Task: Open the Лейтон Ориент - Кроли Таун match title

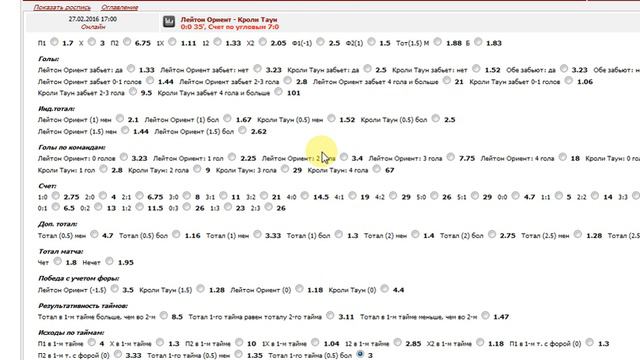Action: point(229,20)
